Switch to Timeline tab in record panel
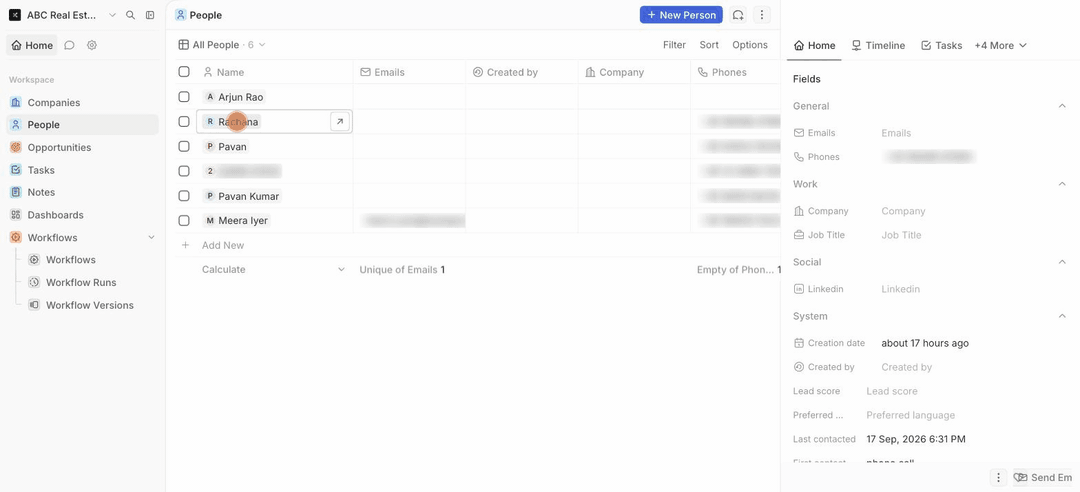Image resolution: width=1080 pixels, height=492 pixels. click(x=878, y=45)
